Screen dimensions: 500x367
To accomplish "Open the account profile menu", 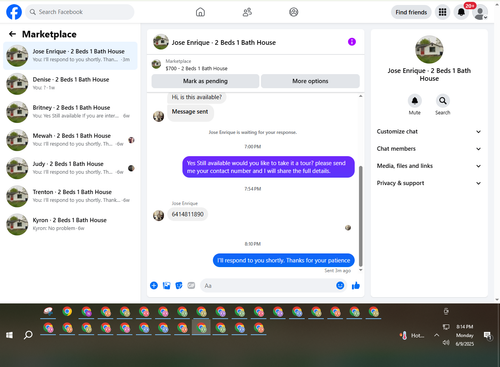I will click(x=480, y=13).
